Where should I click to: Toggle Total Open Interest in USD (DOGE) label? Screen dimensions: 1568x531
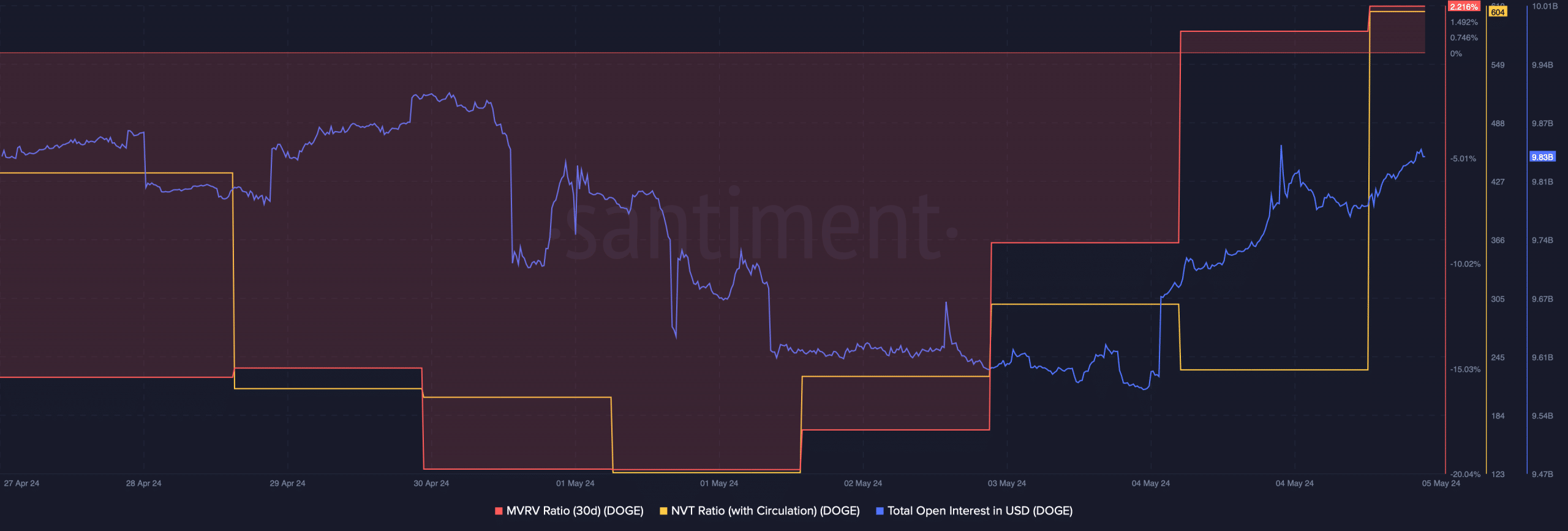coord(980,511)
